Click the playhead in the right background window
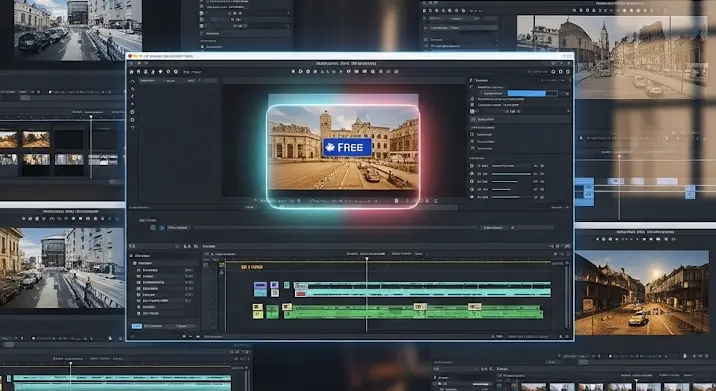716x391 pixels. tap(619, 187)
